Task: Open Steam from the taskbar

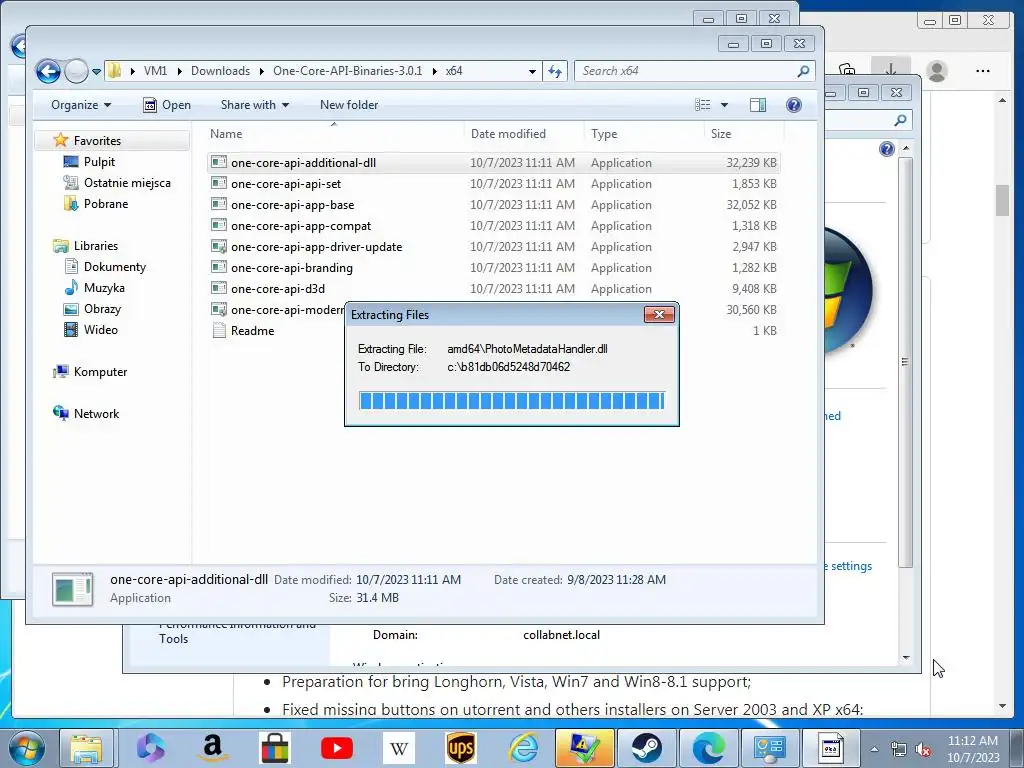Action: tap(647, 748)
